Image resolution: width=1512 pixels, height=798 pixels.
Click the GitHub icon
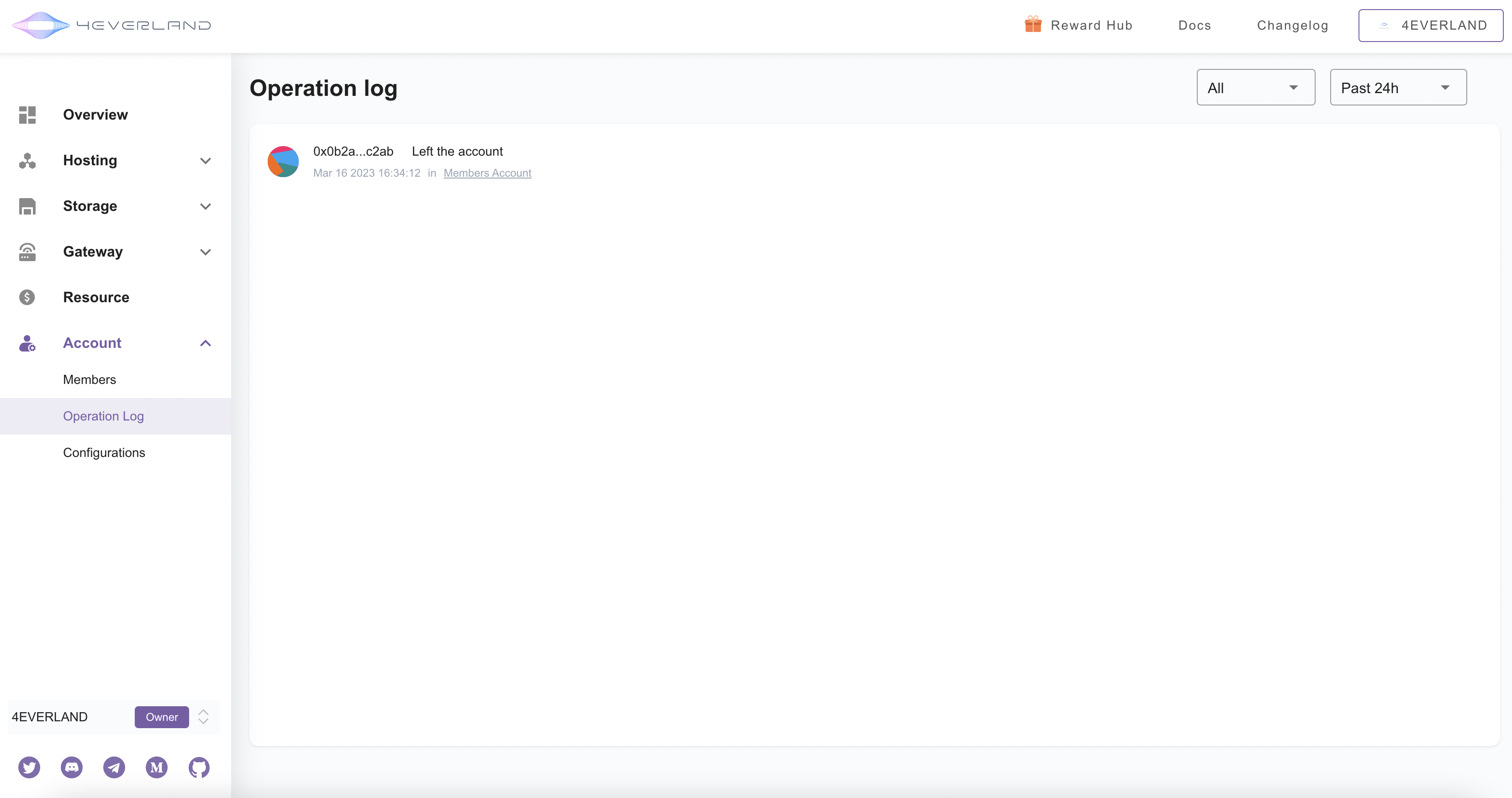(x=199, y=767)
